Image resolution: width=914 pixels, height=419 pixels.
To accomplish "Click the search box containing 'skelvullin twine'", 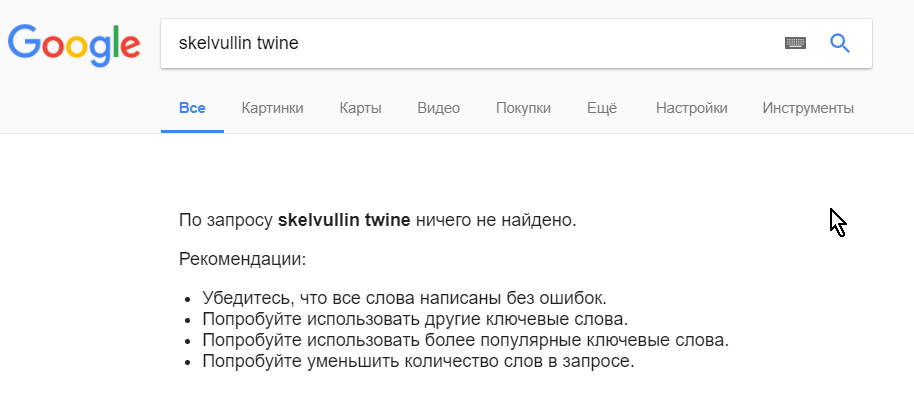I will point(470,43).
